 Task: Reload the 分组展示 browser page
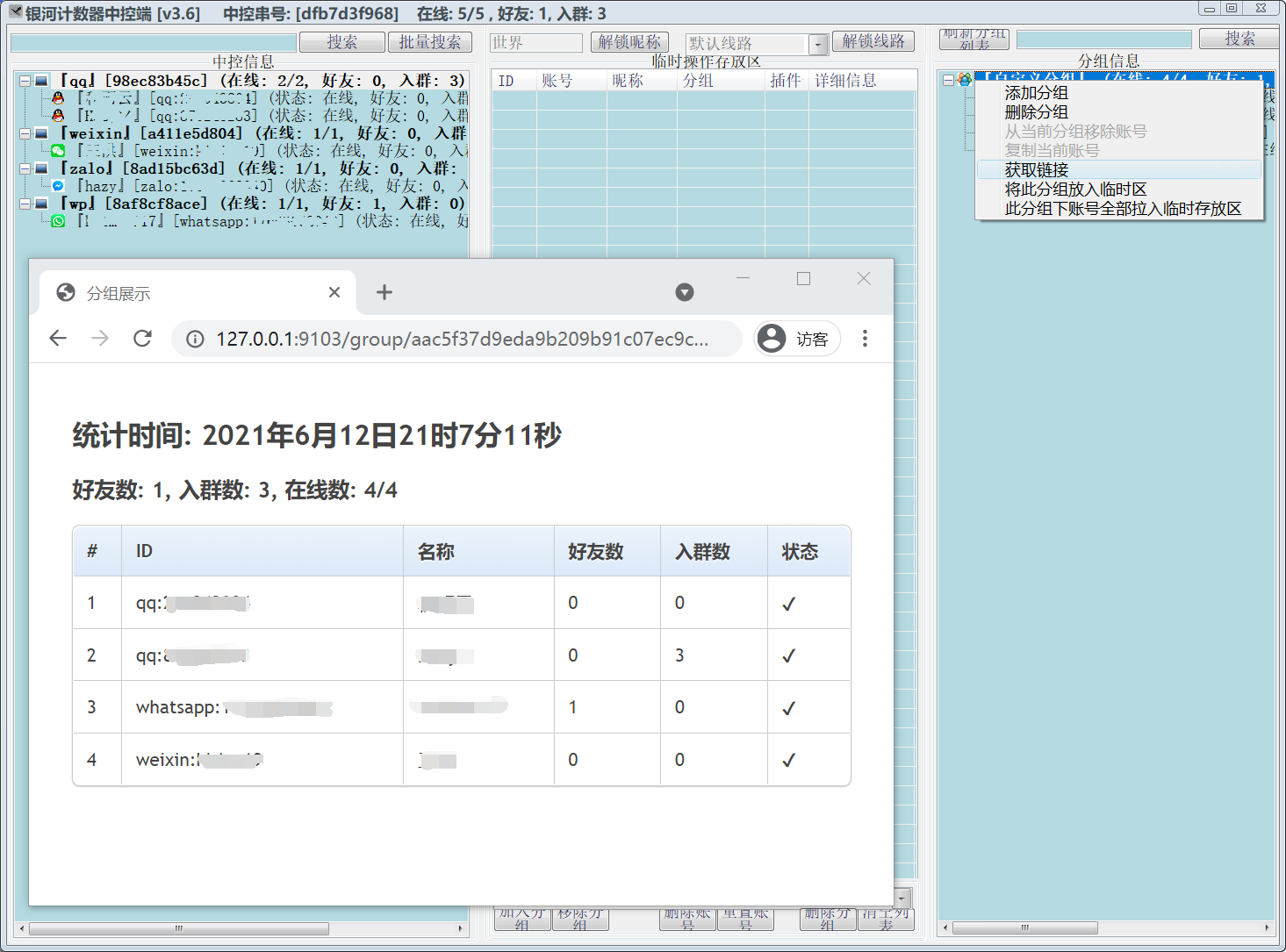tap(142, 339)
